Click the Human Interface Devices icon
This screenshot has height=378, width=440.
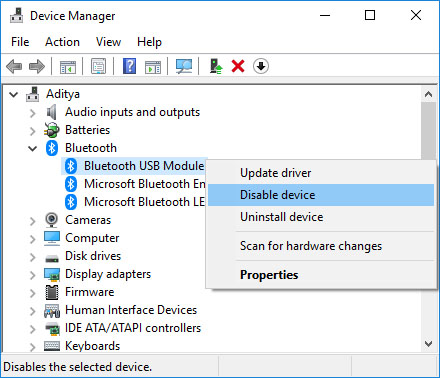(52, 311)
